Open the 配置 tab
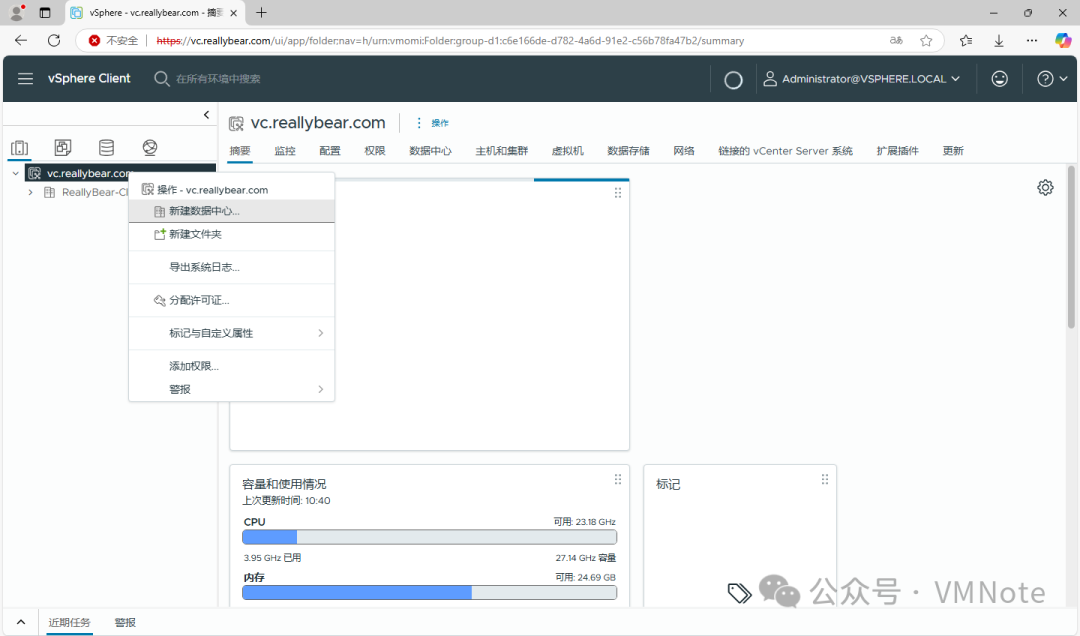The height and width of the screenshot is (636, 1080). pos(330,151)
